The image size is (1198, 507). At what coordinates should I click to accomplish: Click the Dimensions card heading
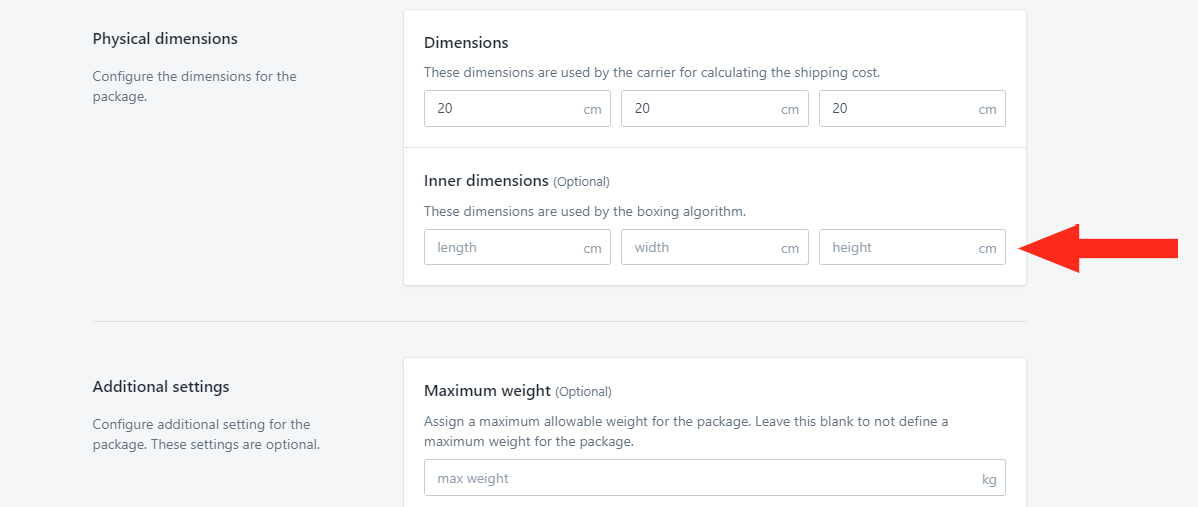click(x=466, y=43)
